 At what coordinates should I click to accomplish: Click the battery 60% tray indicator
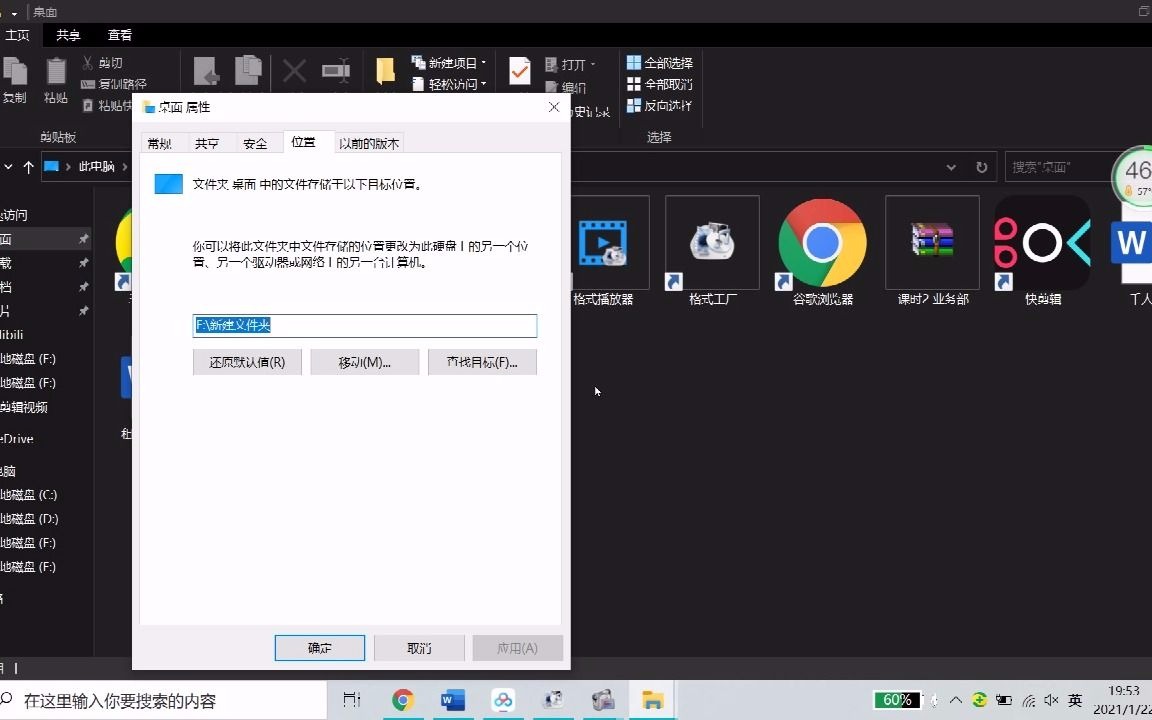[897, 699]
